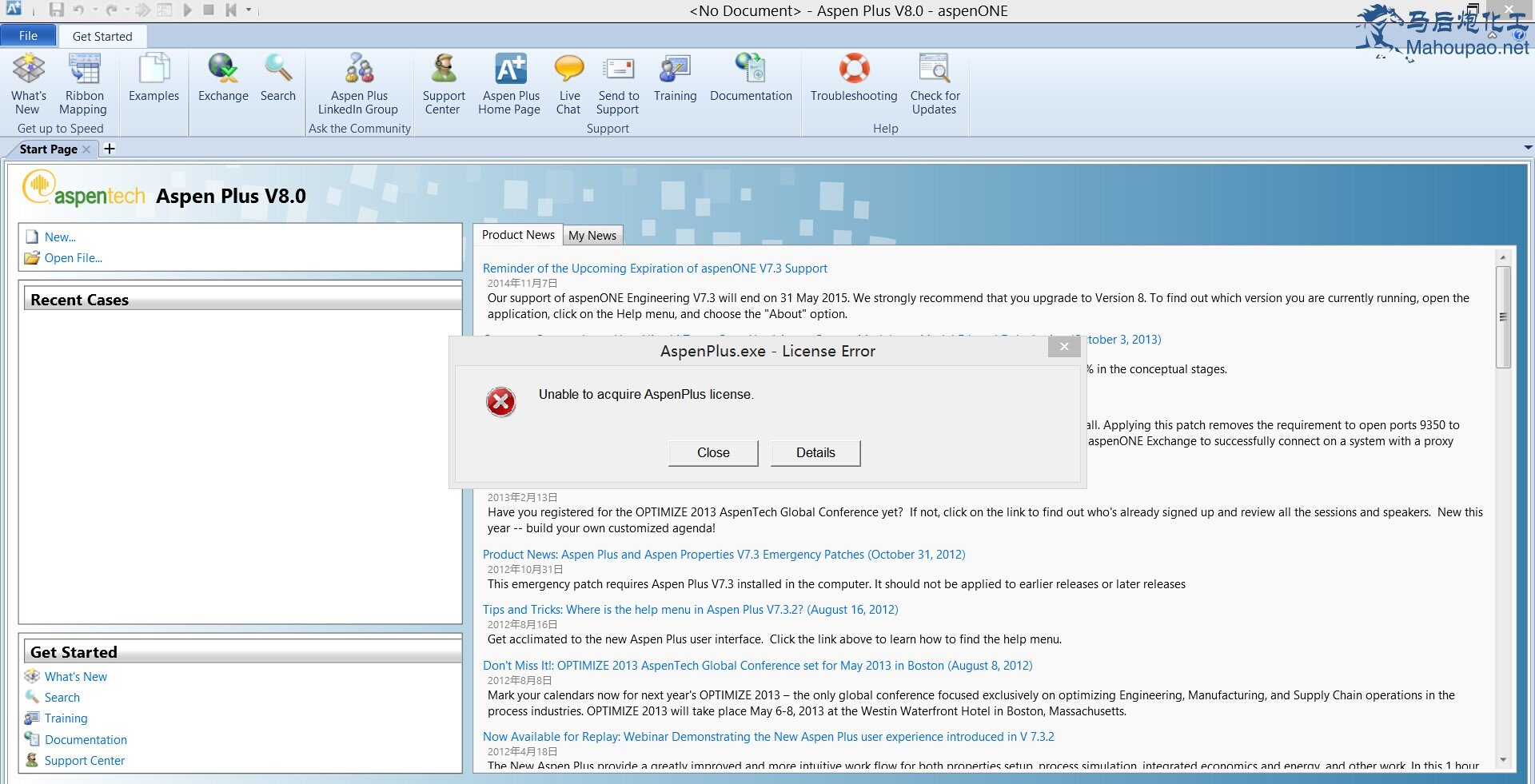Open the window tab list dropdown arrow
The width and height of the screenshot is (1535, 784).
pyautogui.click(x=1528, y=148)
